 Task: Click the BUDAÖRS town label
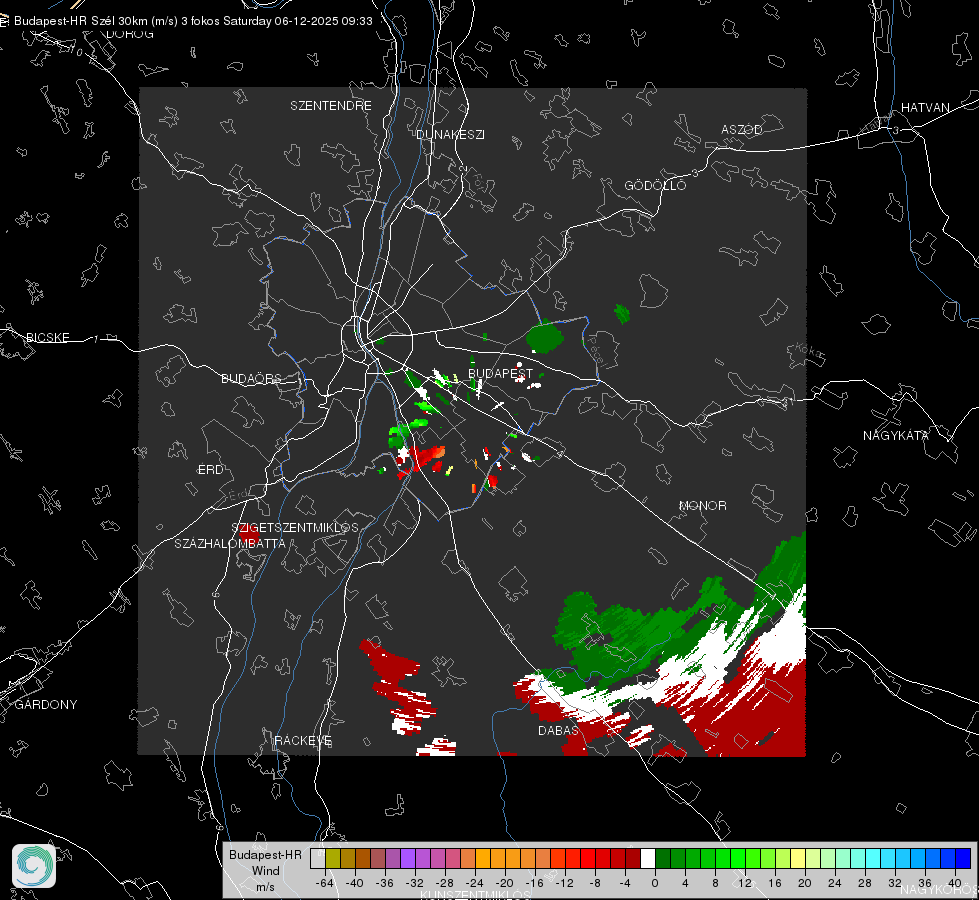pyautogui.click(x=252, y=378)
